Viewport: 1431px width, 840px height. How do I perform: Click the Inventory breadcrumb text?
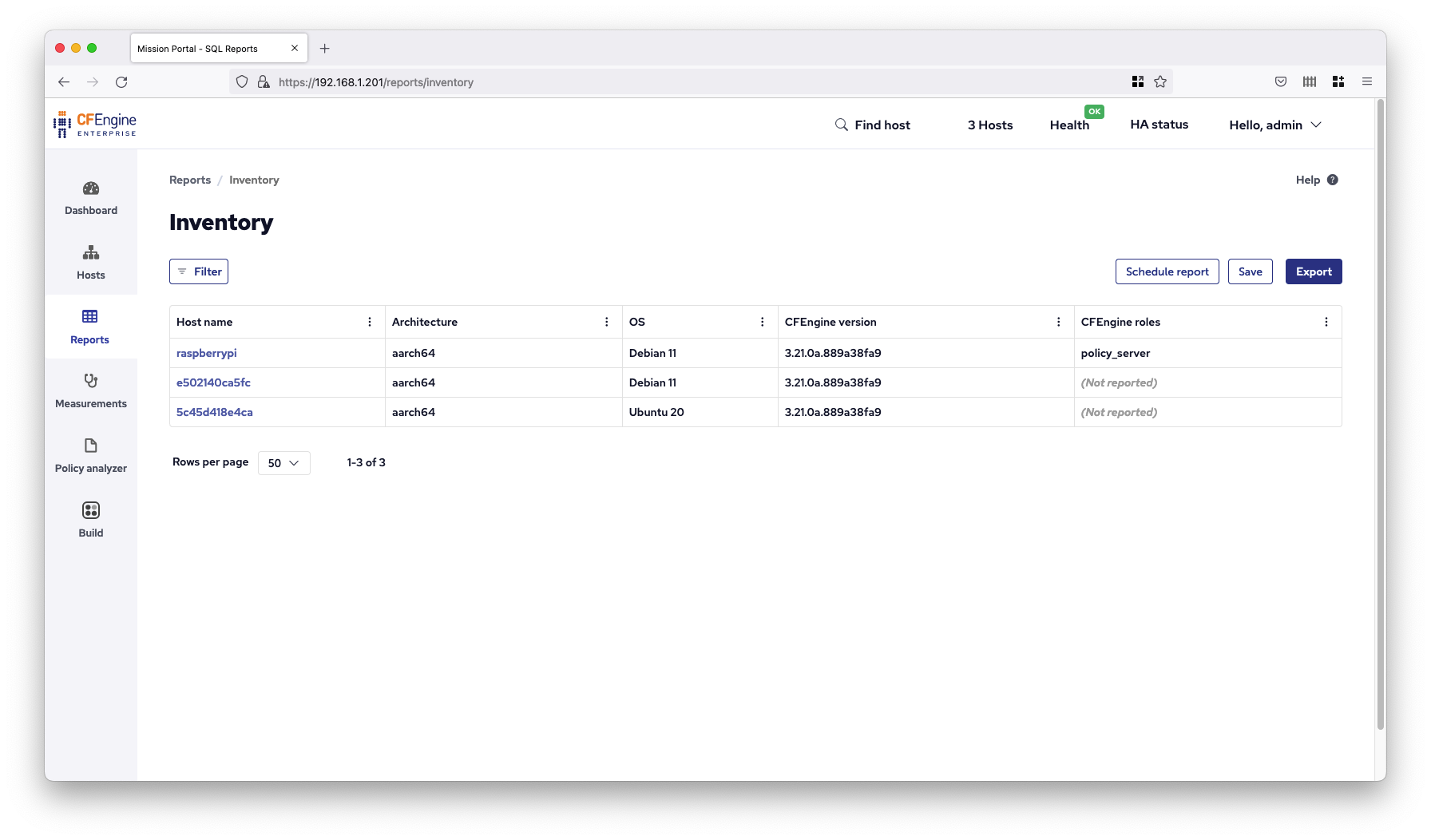(x=254, y=180)
